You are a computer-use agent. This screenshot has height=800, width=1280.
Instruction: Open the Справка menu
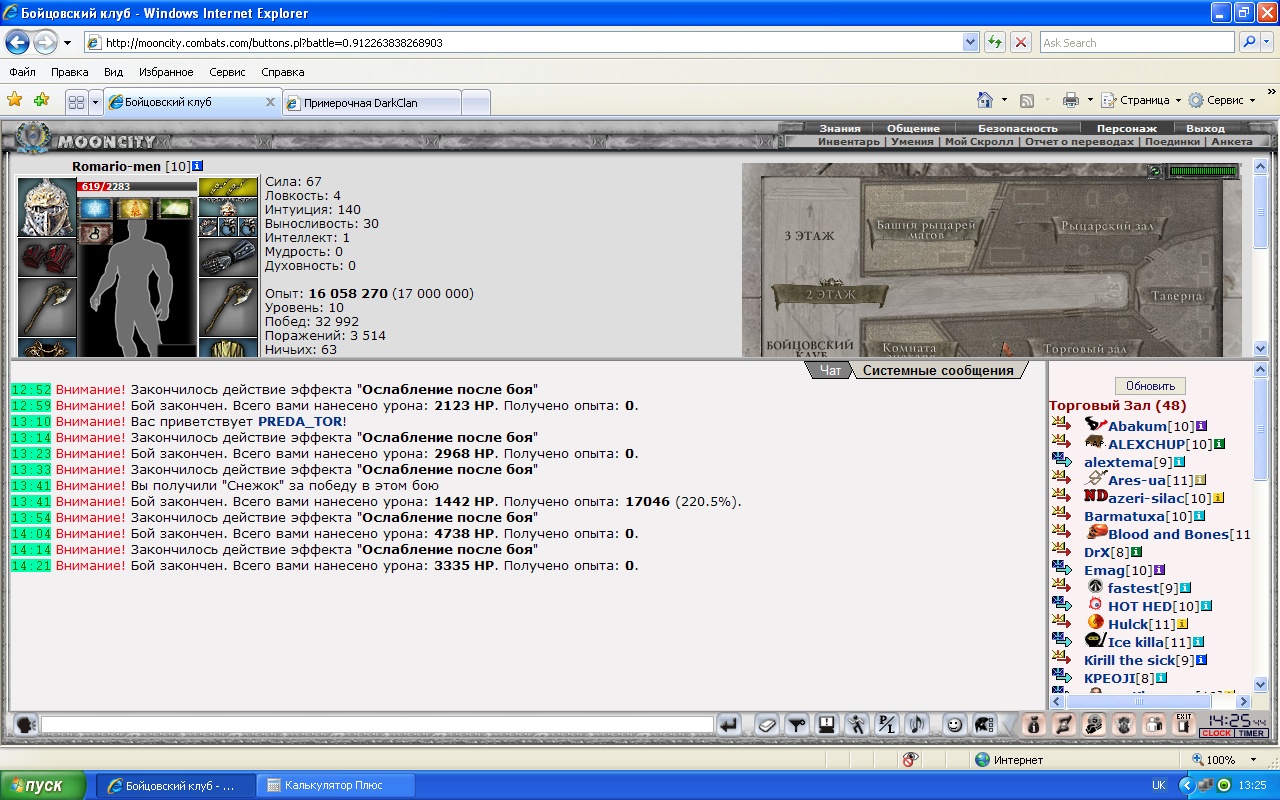click(283, 72)
